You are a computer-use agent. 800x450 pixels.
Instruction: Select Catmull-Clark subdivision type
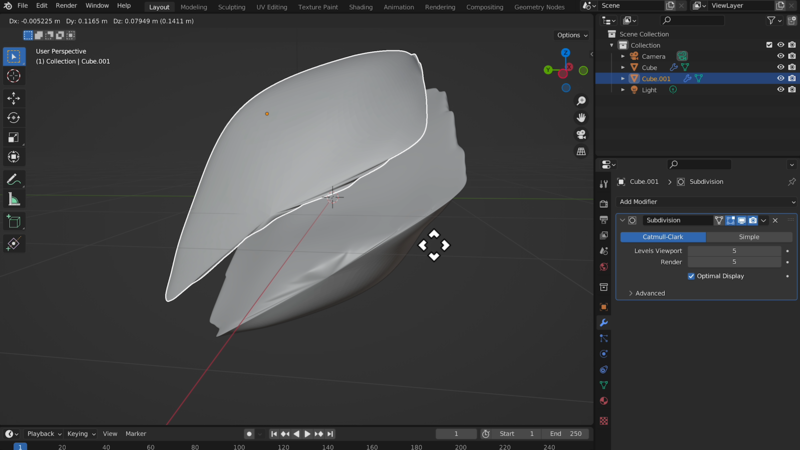(663, 237)
